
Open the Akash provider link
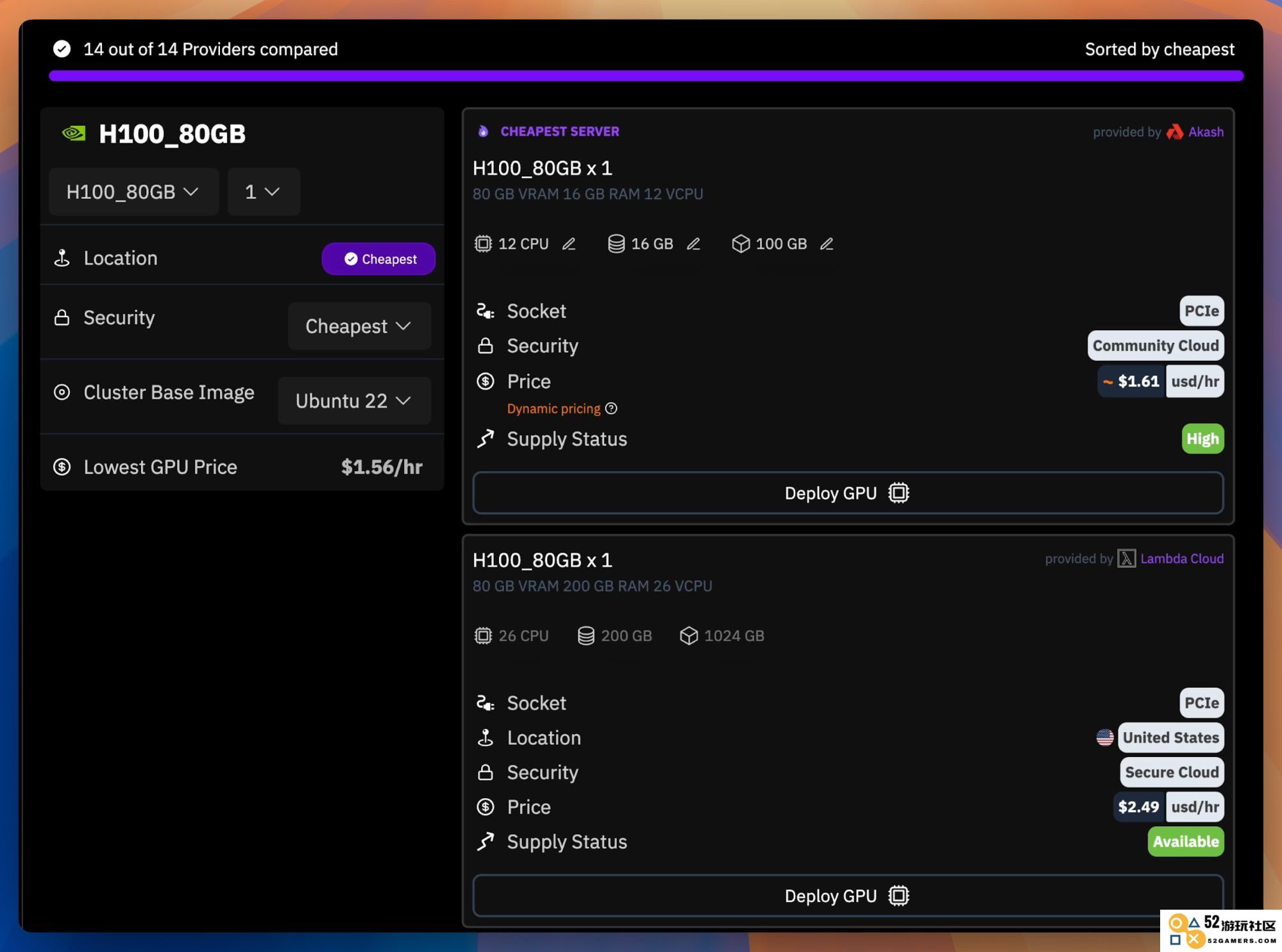coord(1206,132)
